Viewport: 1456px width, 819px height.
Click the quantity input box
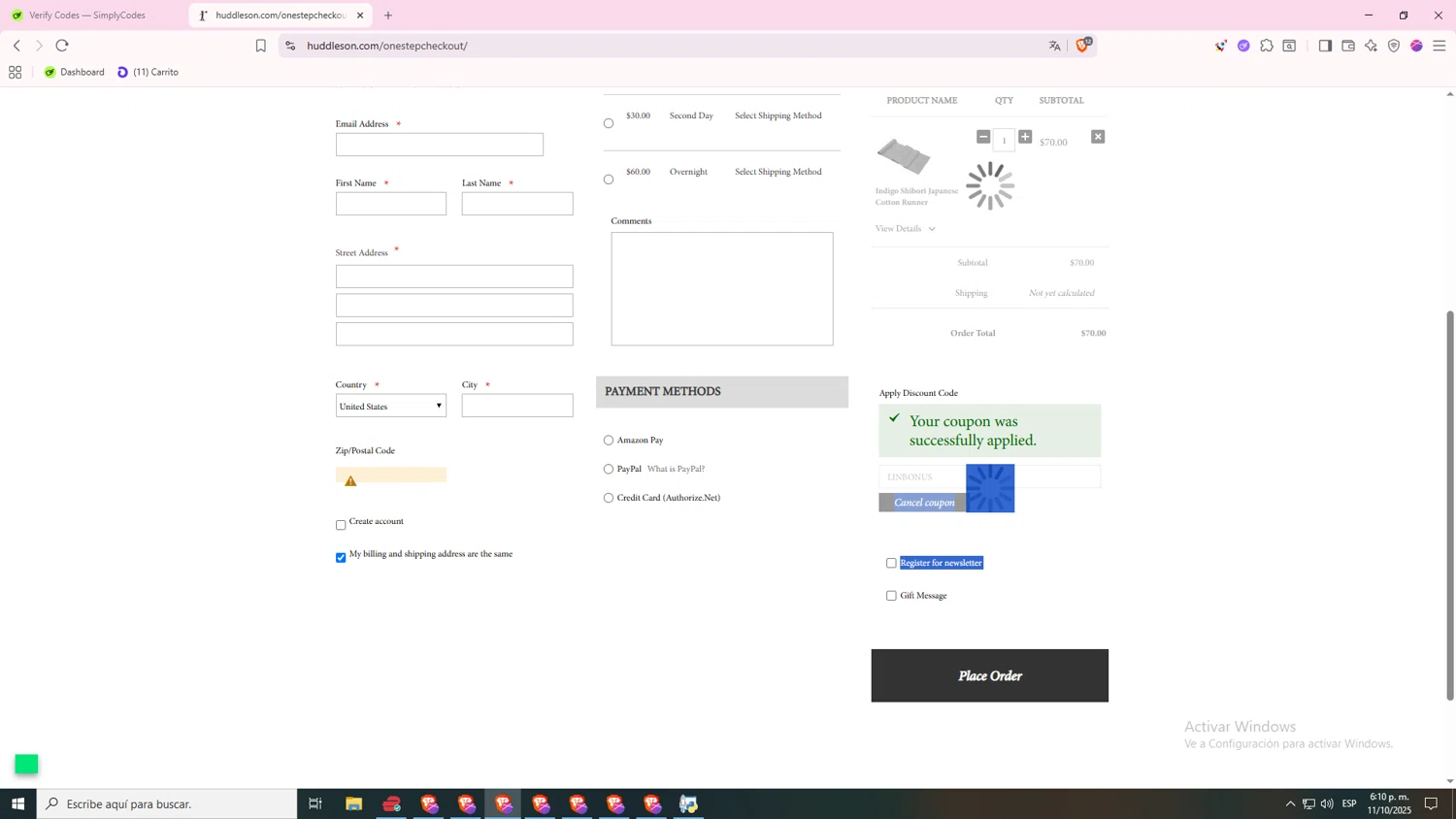[1004, 141]
